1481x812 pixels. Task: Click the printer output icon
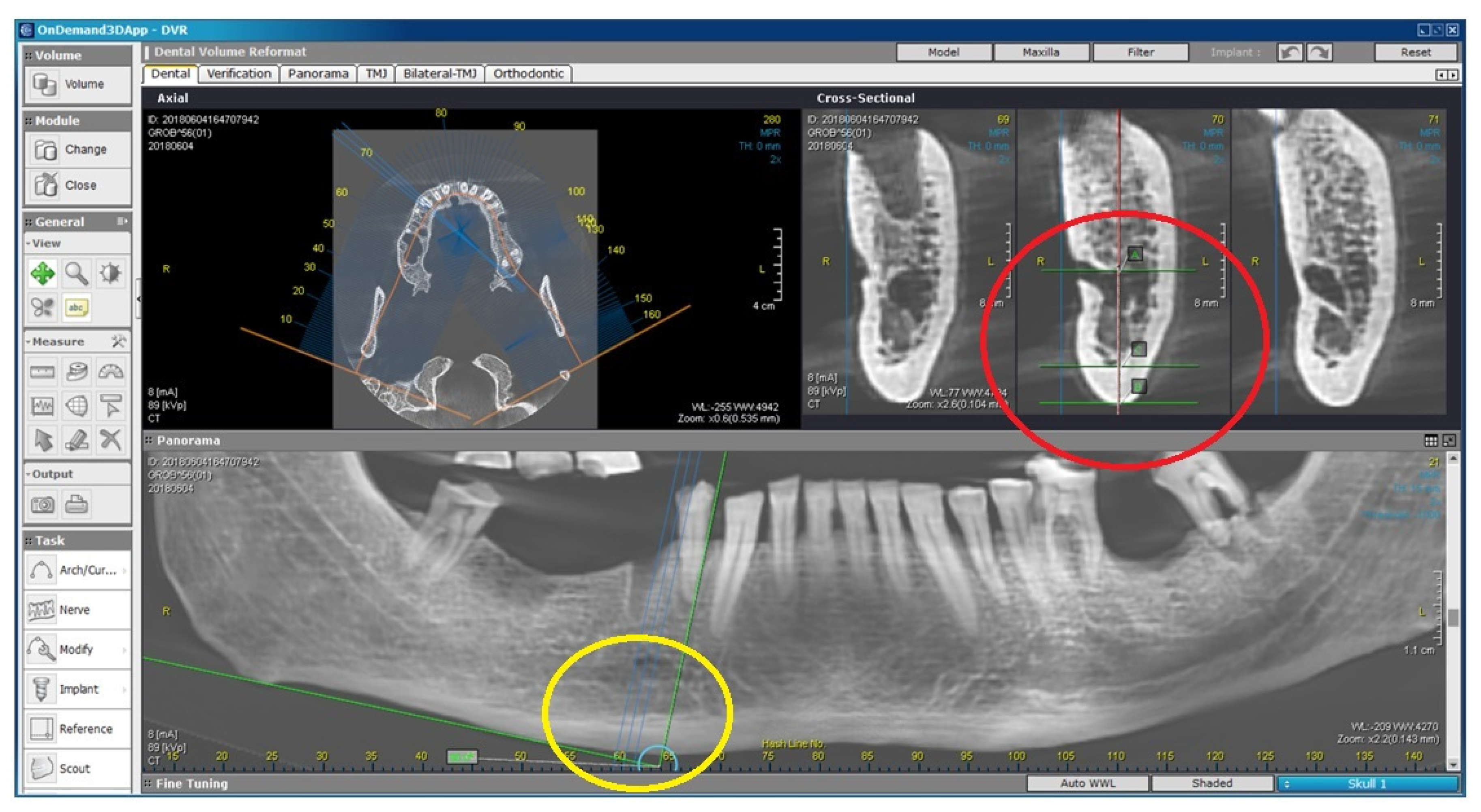(77, 504)
